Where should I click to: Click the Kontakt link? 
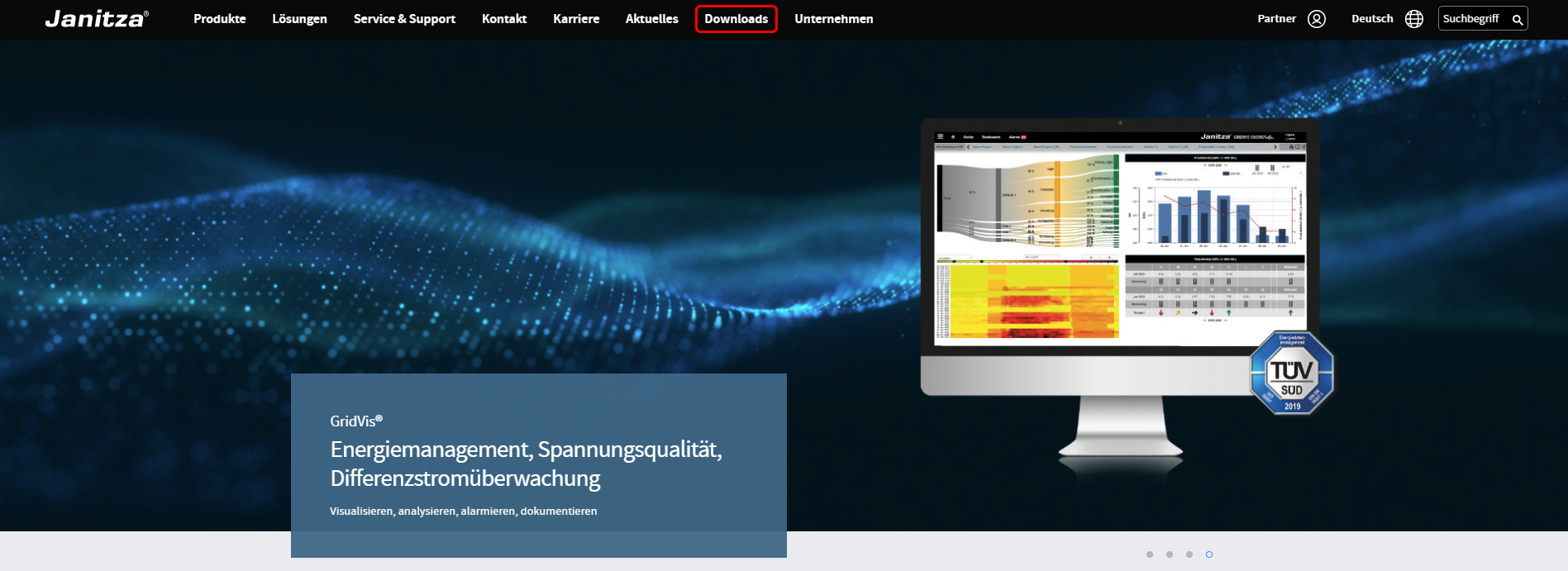(504, 19)
